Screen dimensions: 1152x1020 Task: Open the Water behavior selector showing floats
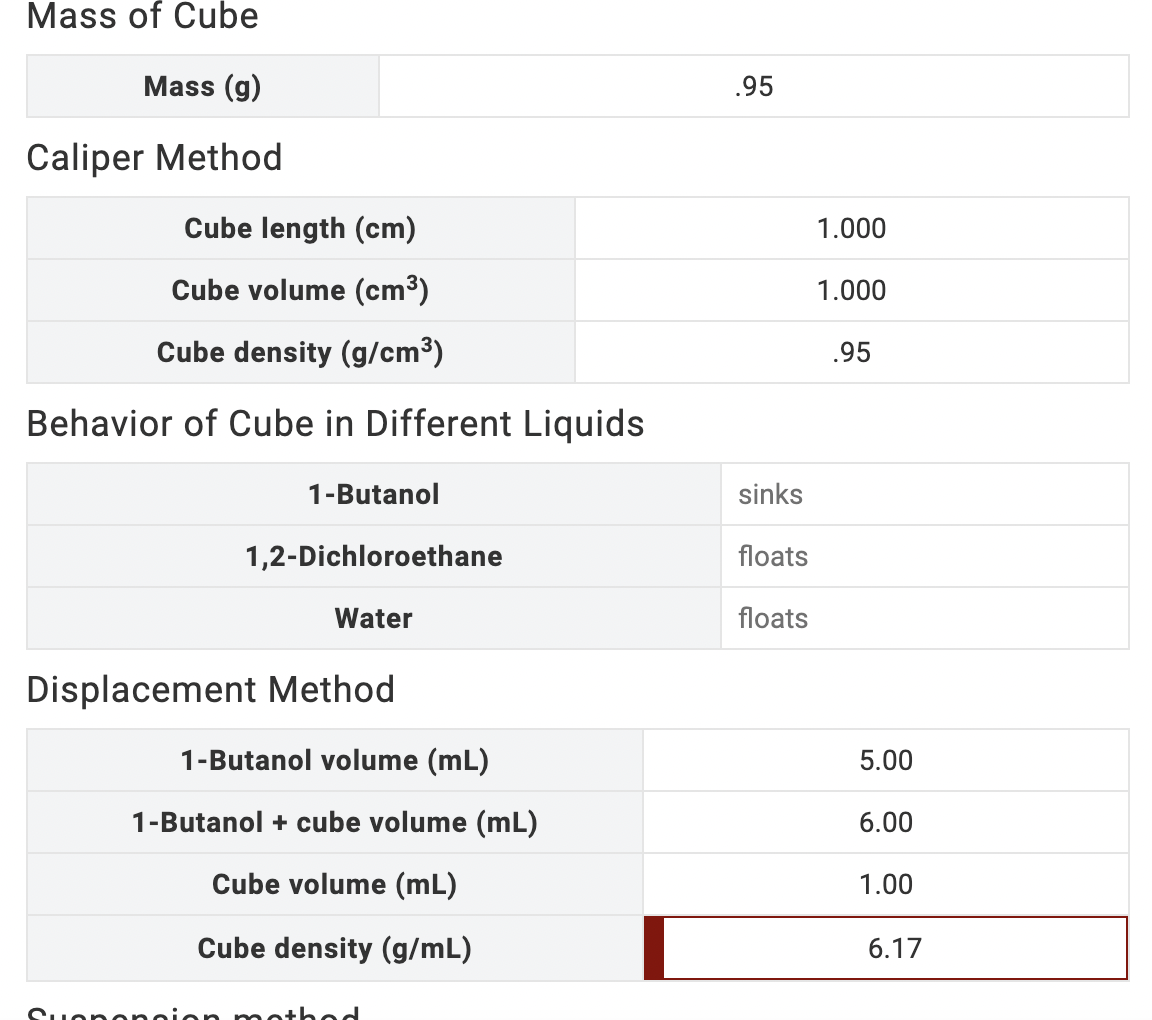(x=925, y=618)
